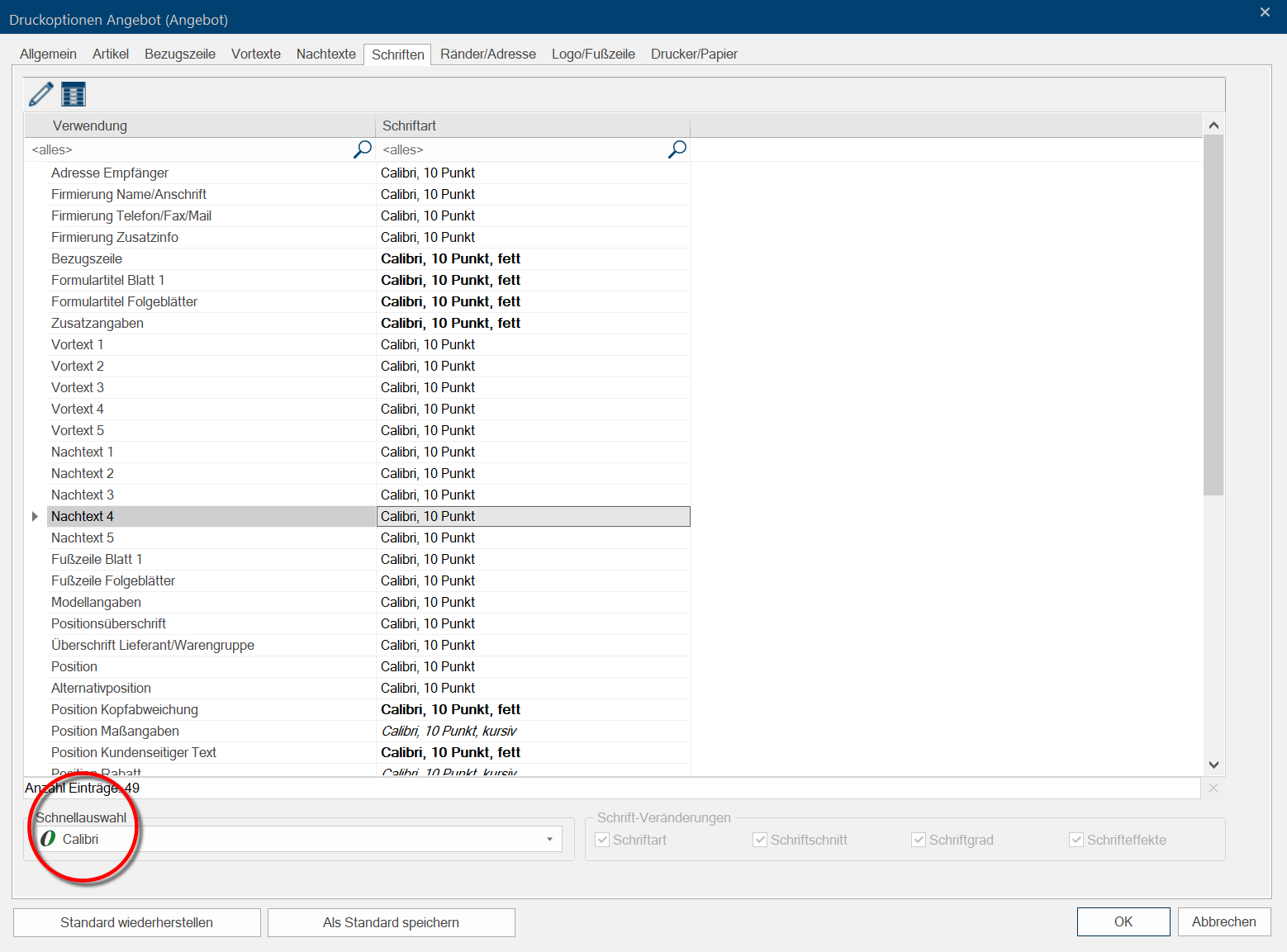1287x952 pixels.
Task: Switch to the Ränder/Adresse tab
Action: pos(487,54)
